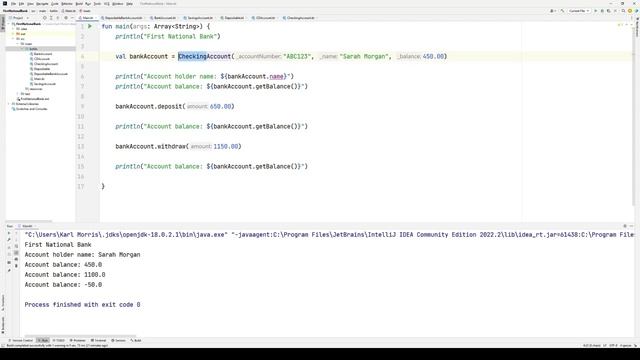This screenshot has height=360, width=640.
Task: Open the Terminal tool window button
Action: [98, 340]
